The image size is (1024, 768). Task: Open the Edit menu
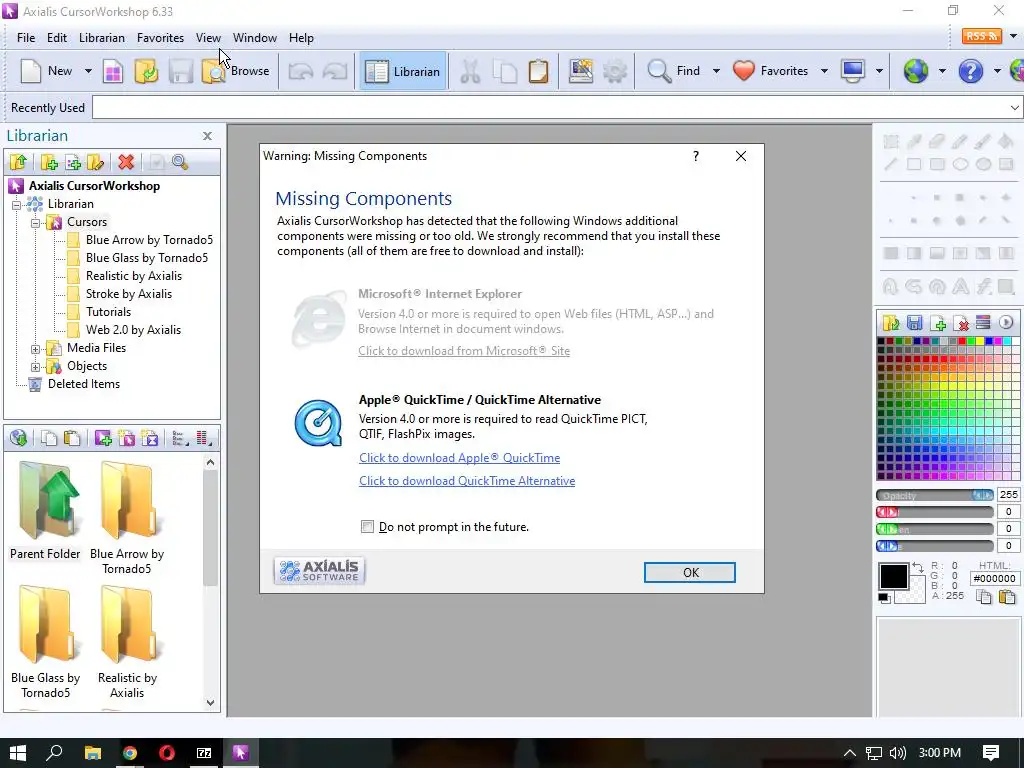point(57,38)
